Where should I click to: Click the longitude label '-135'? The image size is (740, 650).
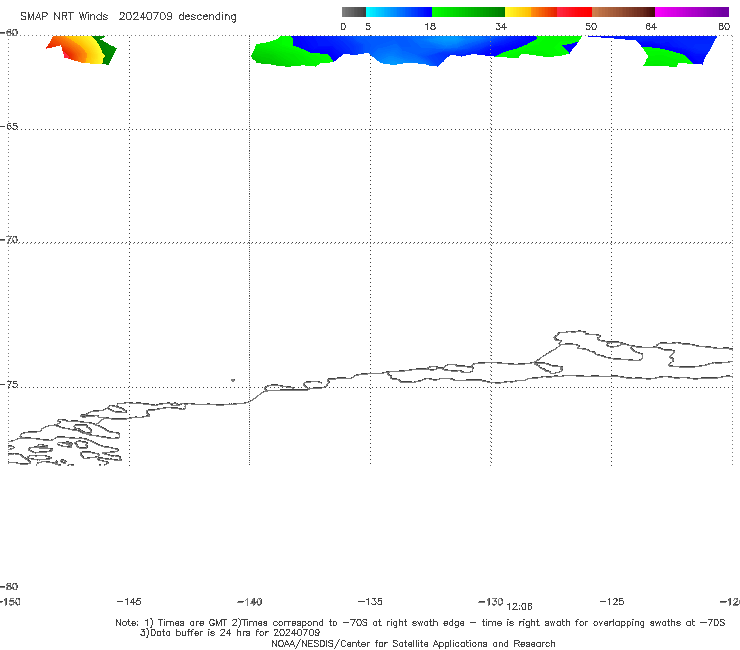[370, 602]
